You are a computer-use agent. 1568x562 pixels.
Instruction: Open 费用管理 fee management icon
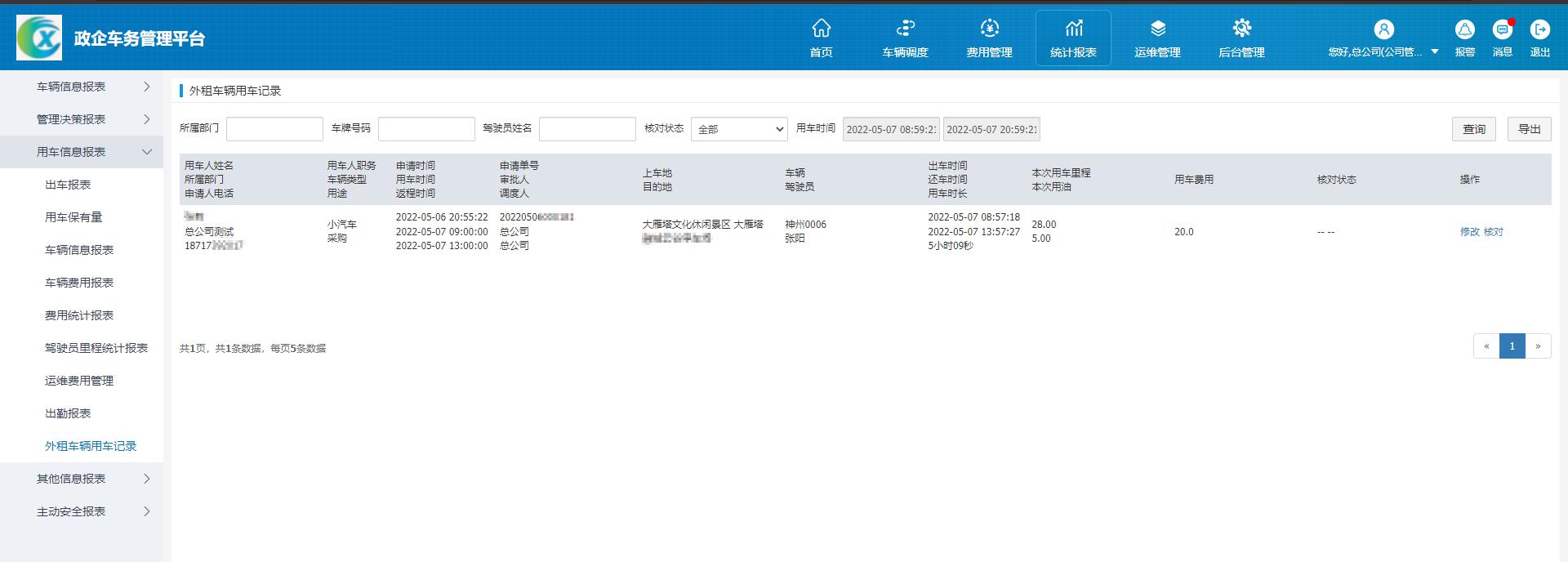click(x=989, y=29)
